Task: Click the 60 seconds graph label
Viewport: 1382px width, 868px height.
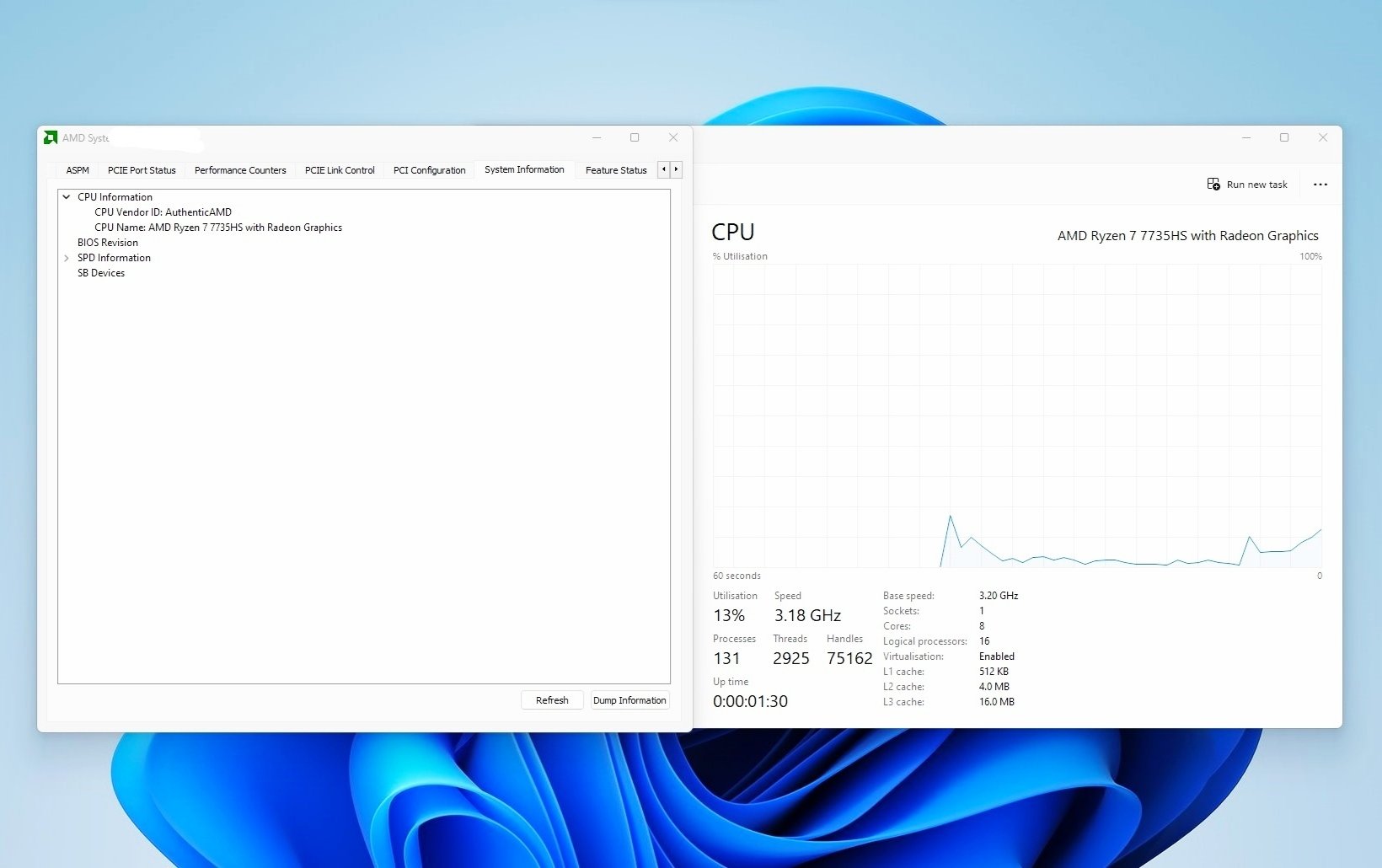Action: coord(737,576)
